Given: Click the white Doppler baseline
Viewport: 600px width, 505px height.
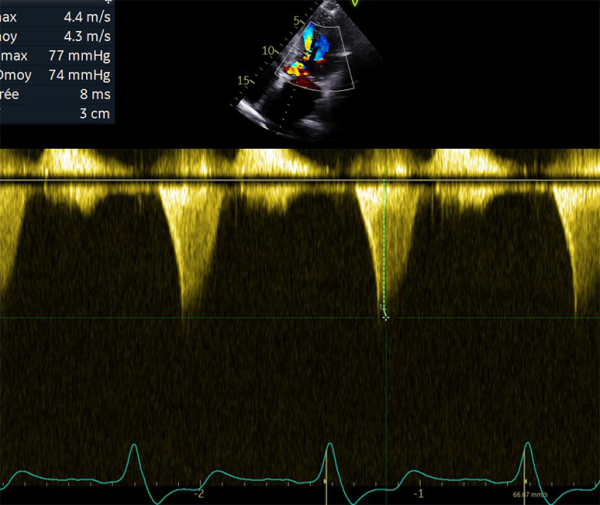Looking at the screenshot, I should click(x=300, y=181).
